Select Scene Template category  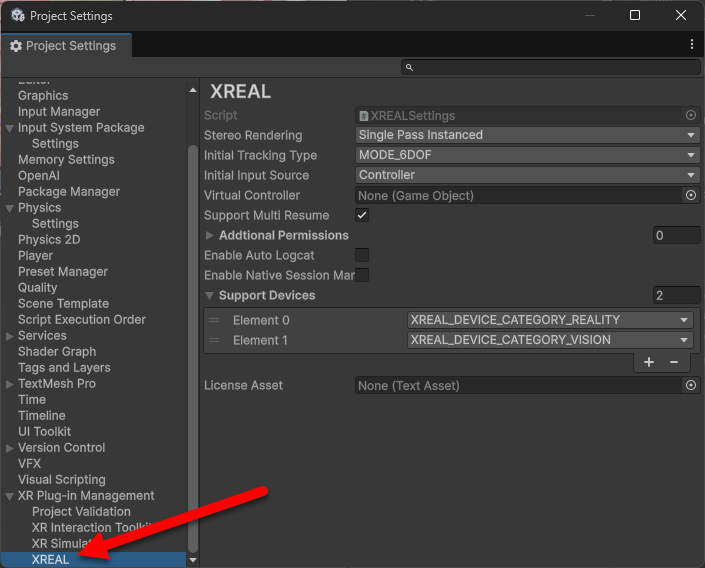63,304
